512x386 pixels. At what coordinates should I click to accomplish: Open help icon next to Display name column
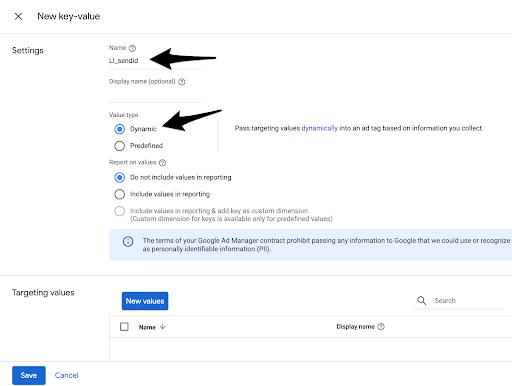381,327
